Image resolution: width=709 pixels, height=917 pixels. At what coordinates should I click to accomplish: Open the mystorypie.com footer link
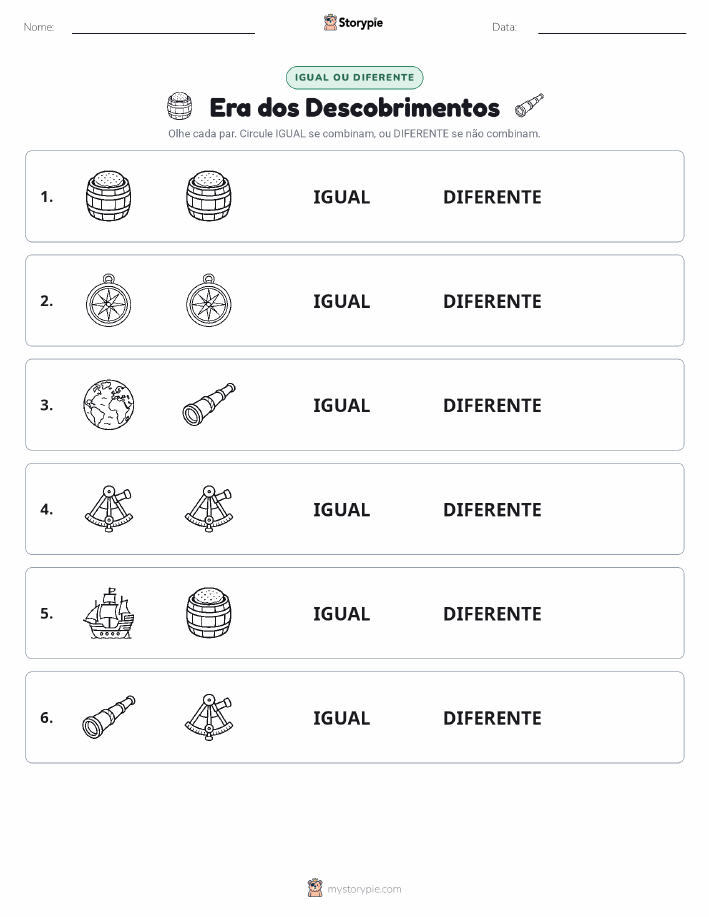pos(354,888)
